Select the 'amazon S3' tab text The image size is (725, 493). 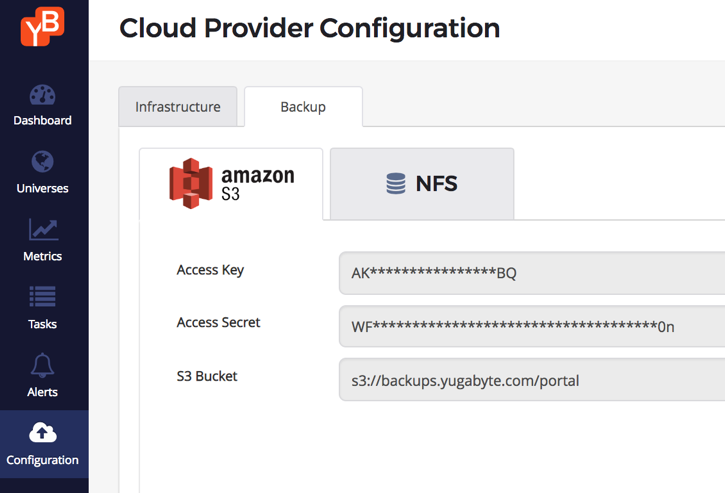[x=257, y=184]
